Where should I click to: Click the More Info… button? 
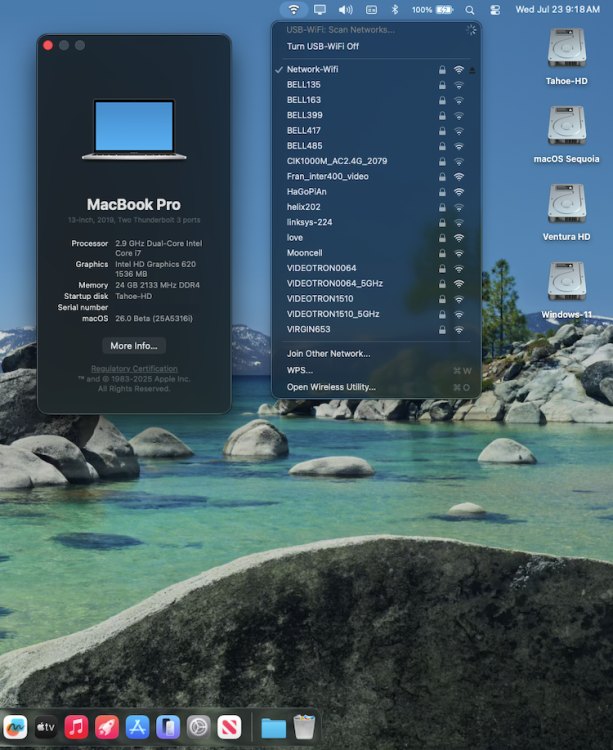click(134, 346)
